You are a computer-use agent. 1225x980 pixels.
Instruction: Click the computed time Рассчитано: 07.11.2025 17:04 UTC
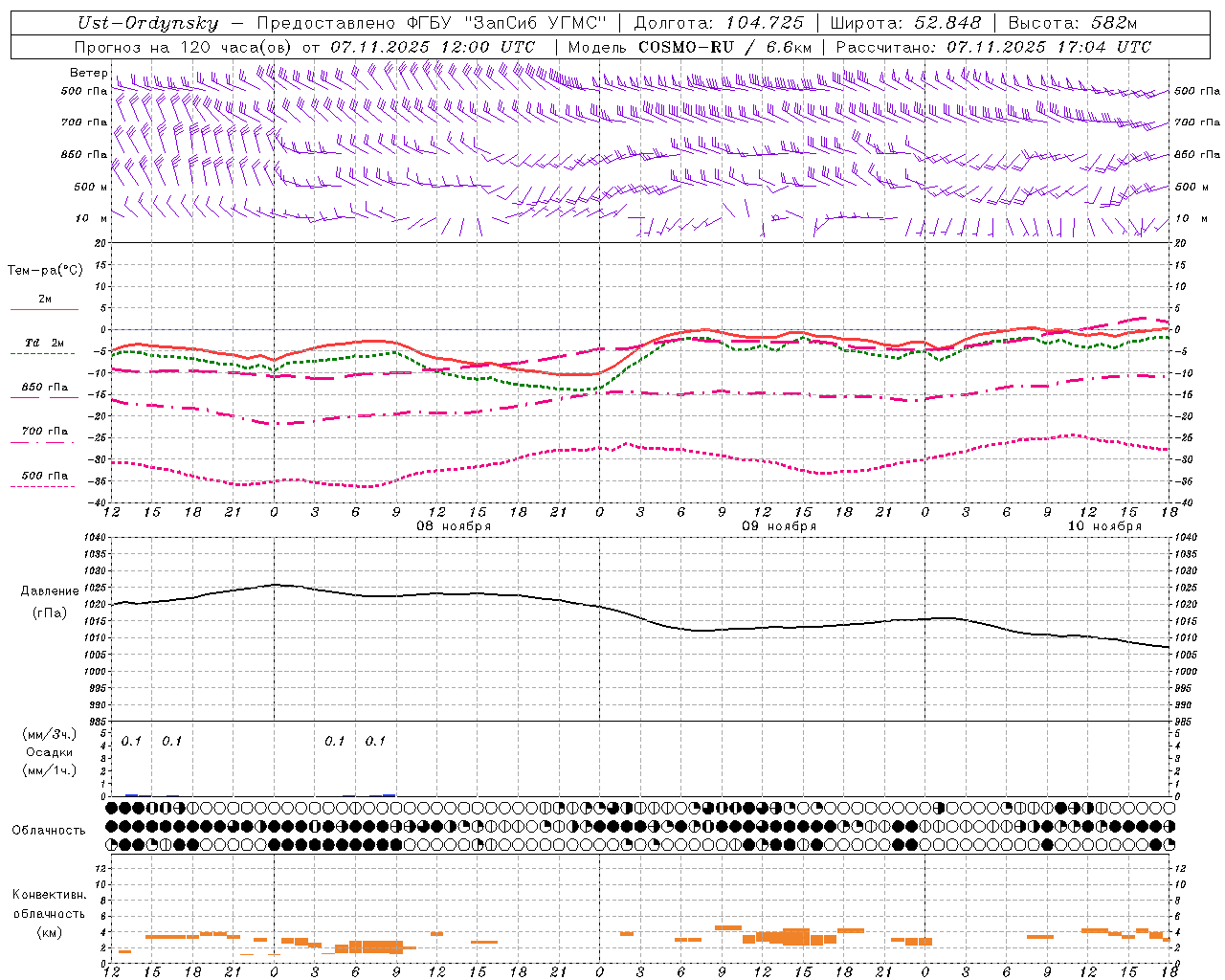click(993, 46)
